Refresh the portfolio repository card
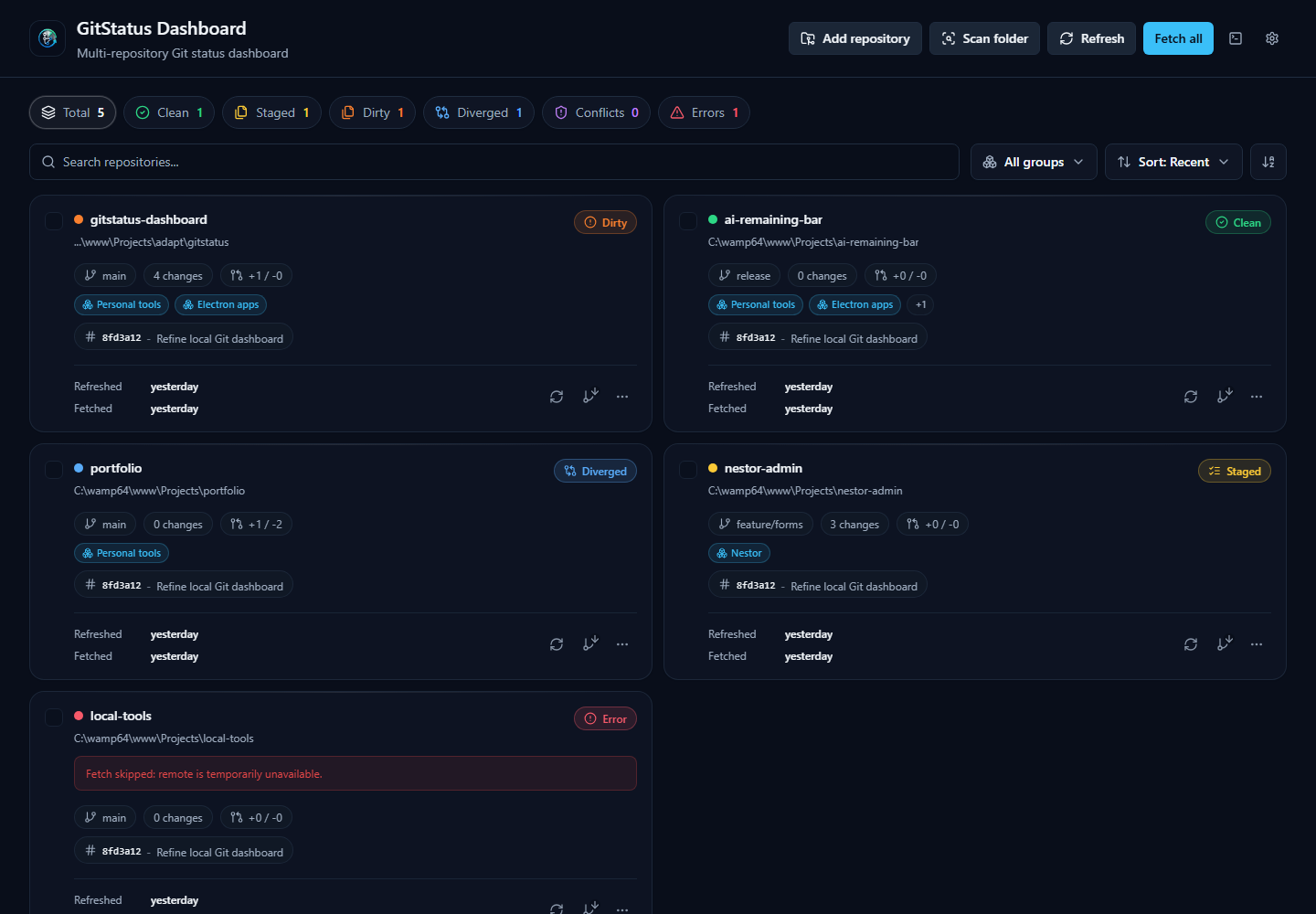Screen dimensions: 1316x914 [557, 644]
